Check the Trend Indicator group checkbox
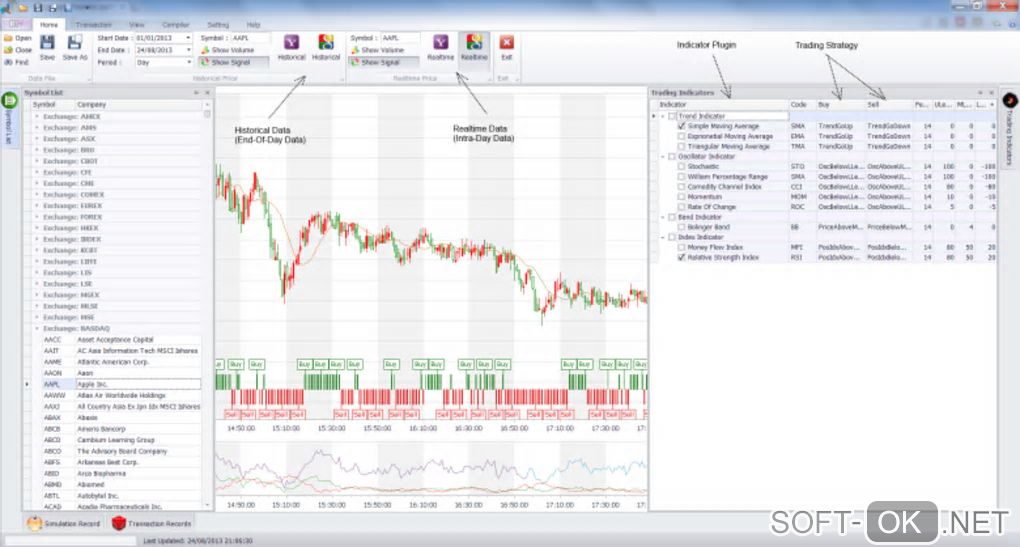 (673, 116)
